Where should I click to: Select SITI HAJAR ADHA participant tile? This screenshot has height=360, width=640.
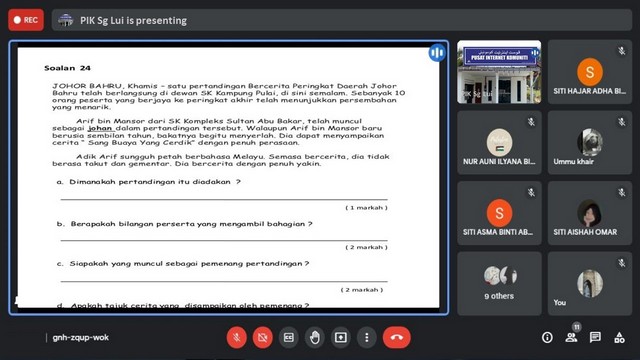590,72
